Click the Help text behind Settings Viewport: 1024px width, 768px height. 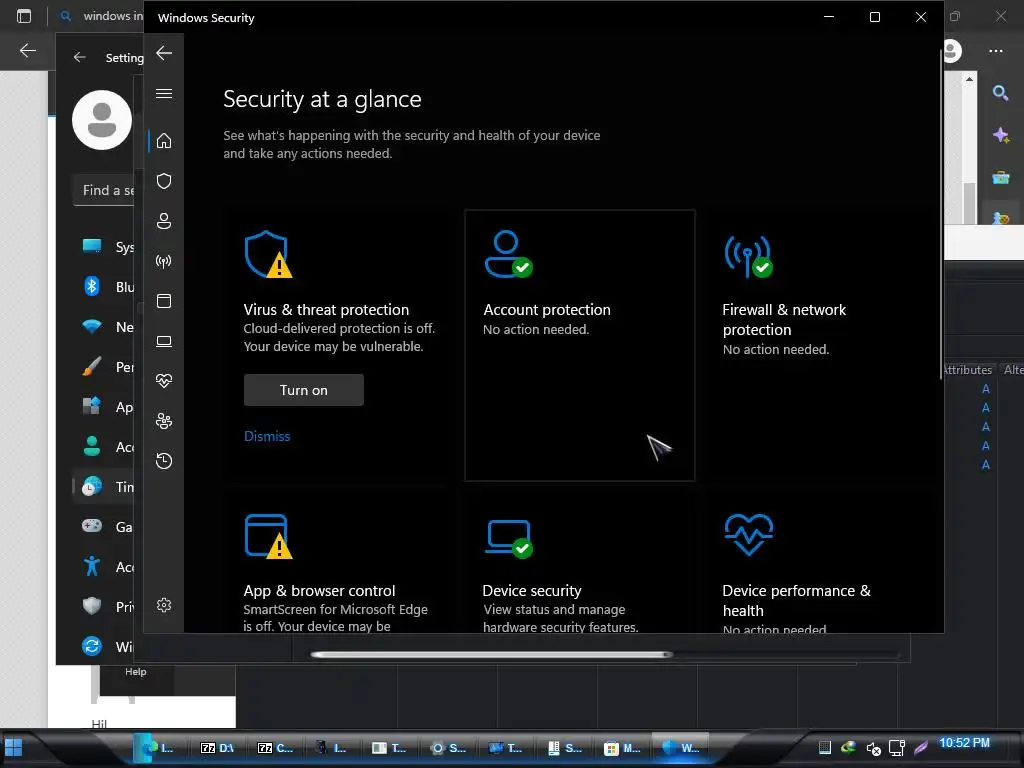pyautogui.click(x=136, y=671)
